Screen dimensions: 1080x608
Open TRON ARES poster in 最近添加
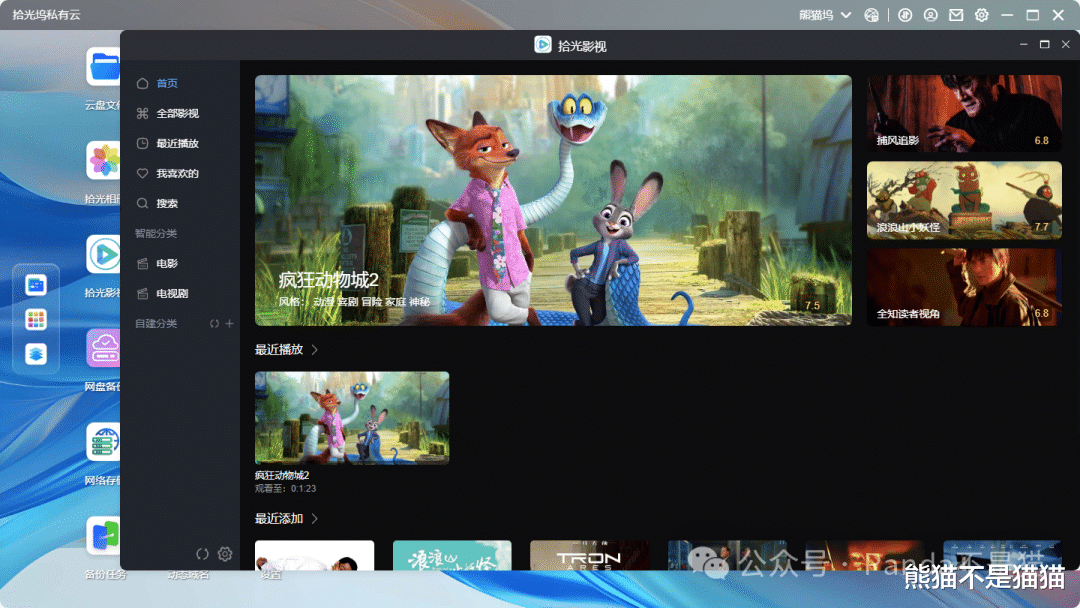590,556
